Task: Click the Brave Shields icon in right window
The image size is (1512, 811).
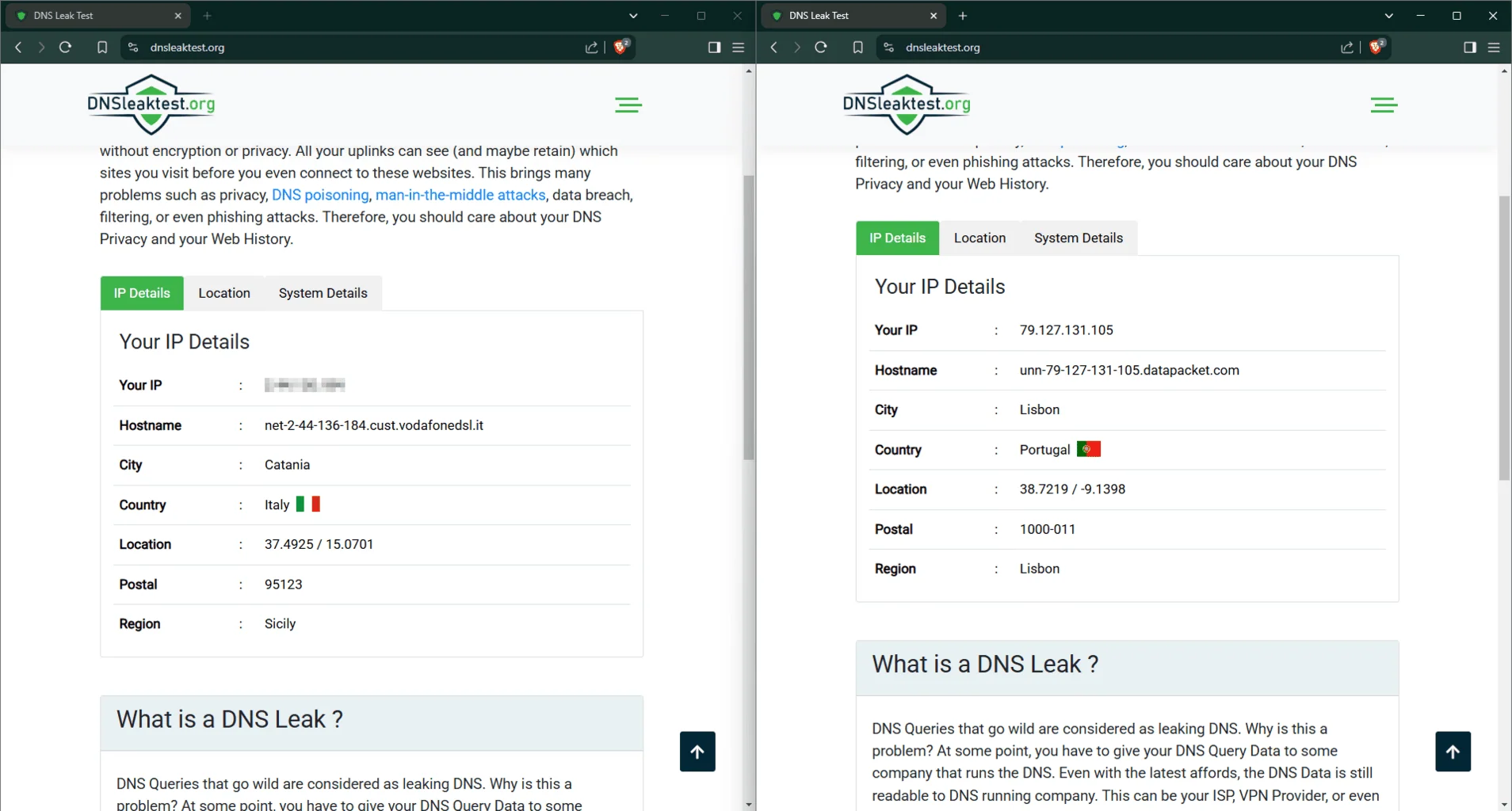Action: click(x=1376, y=47)
